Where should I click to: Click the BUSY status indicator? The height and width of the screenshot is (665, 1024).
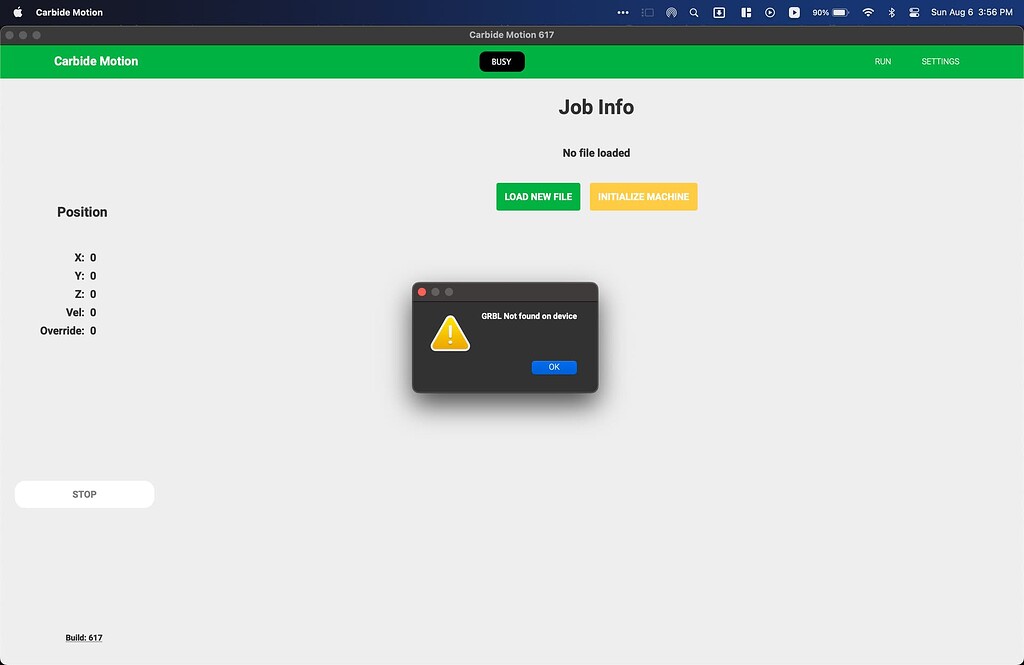(x=502, y=61)
